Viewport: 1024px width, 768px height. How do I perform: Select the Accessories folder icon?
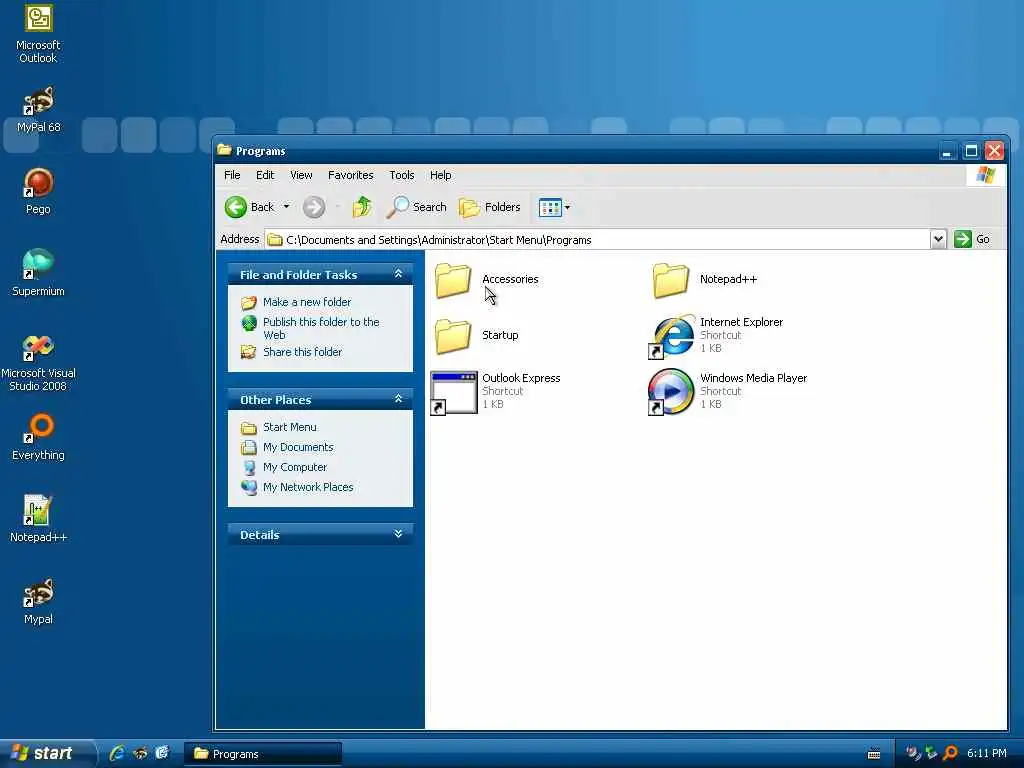[453, 280]
